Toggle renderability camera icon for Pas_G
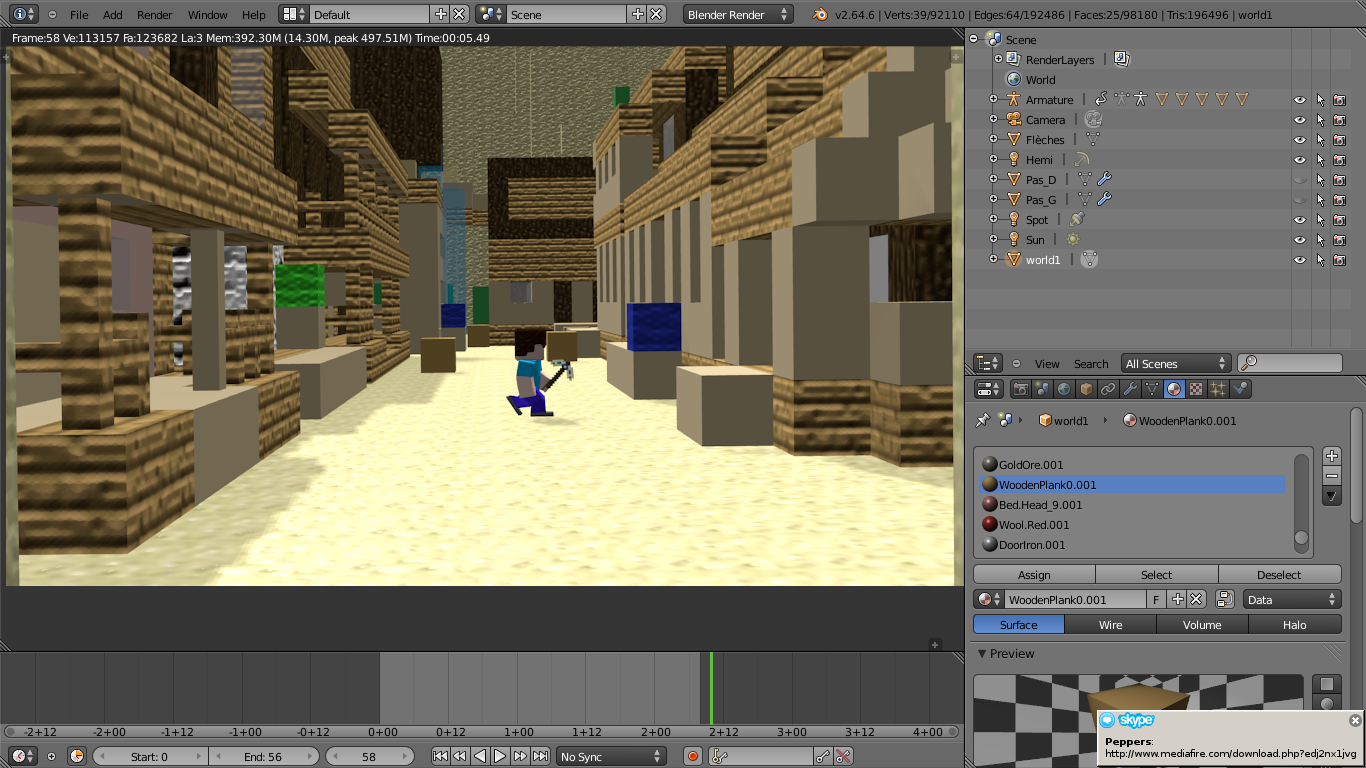This screenshot has height=768, width=1366. click(1339, 200)
